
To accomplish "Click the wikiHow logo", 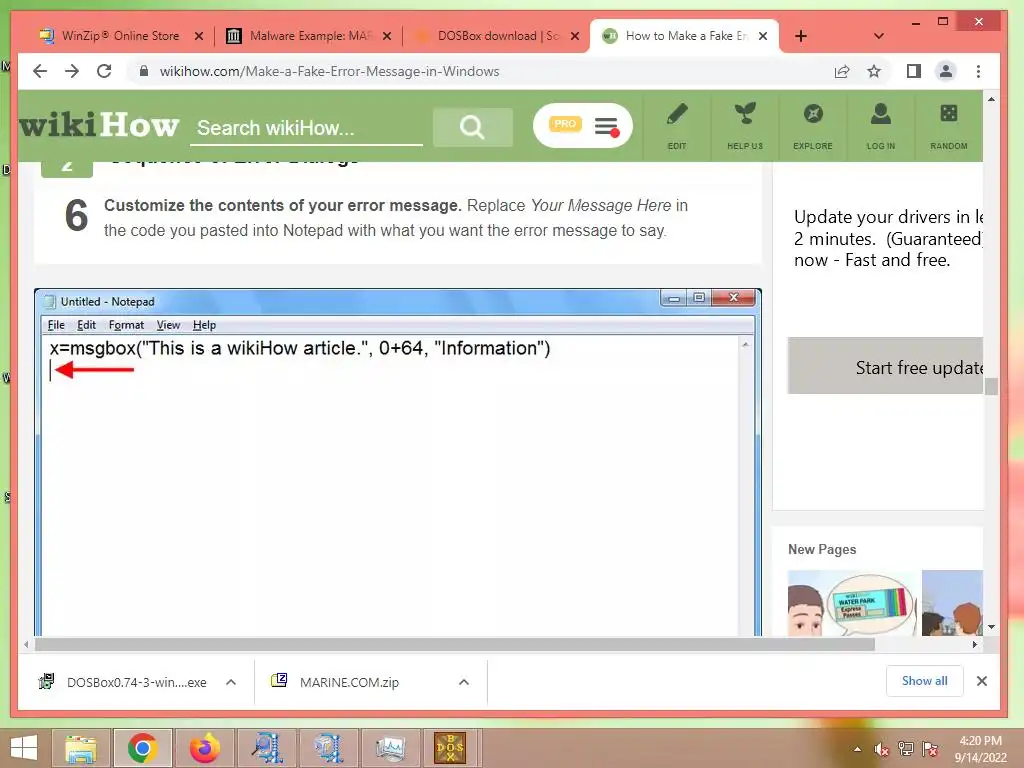I will [99, 124].
